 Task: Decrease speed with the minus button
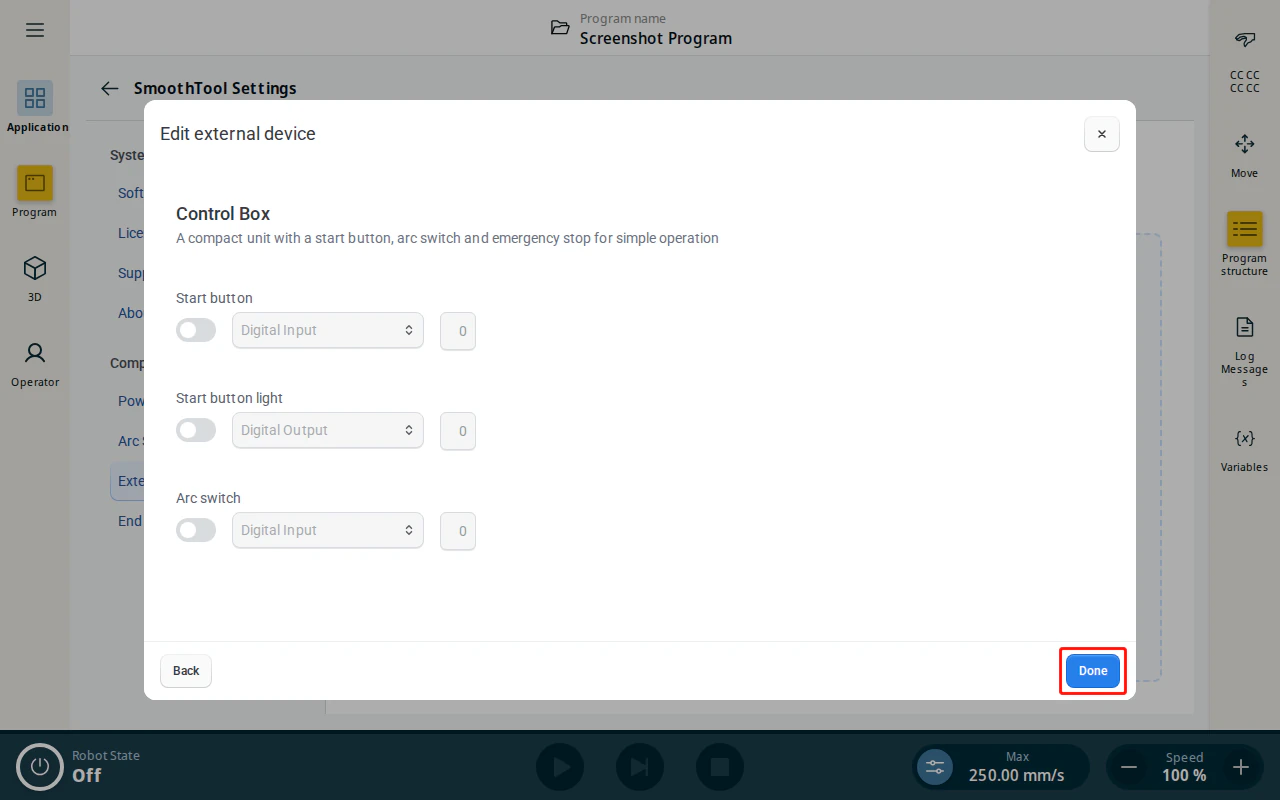[1129, 767]
